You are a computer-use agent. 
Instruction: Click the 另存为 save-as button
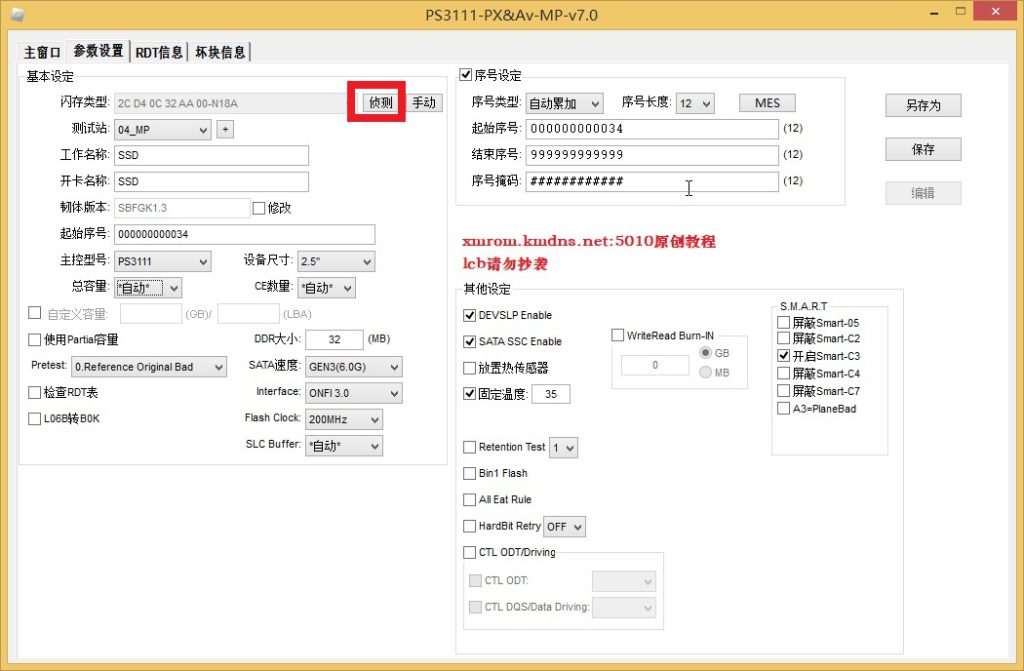point(922,105)
